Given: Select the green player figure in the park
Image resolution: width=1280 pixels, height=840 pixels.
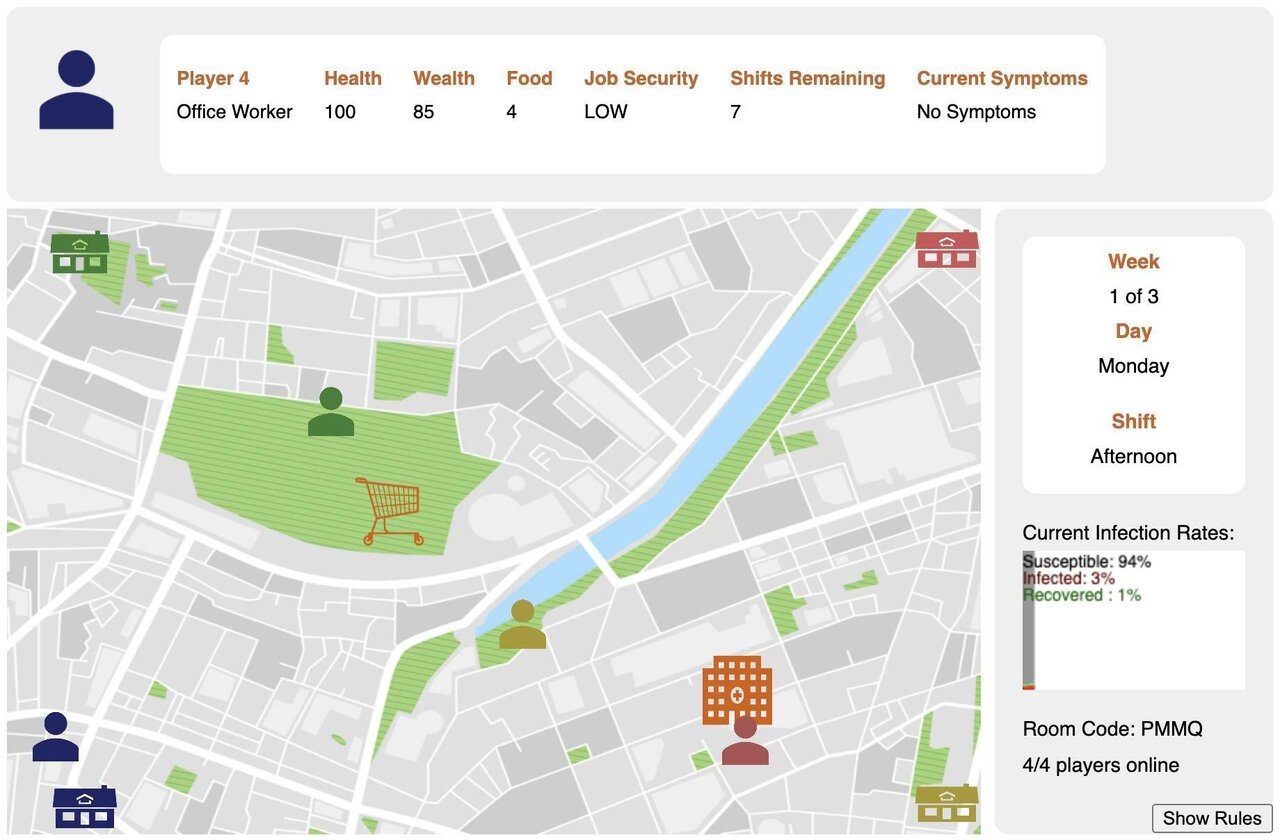Looking at the screenshot, I should (331, 412).
